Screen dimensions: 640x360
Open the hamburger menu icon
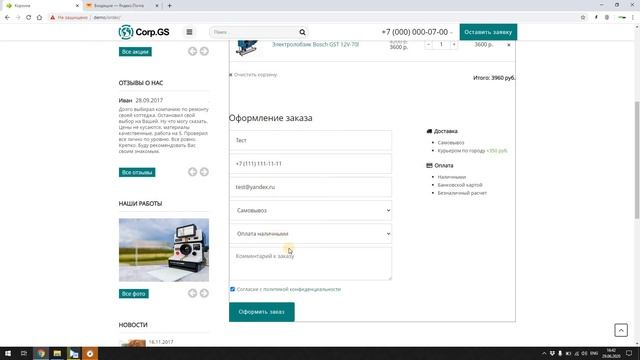coord(189,32)
